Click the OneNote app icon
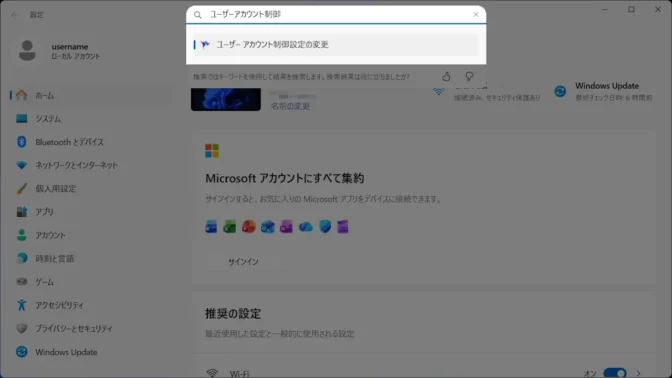The height and width of the screenshot is (378, 672). pyautogui.click(x=286, y=226)
